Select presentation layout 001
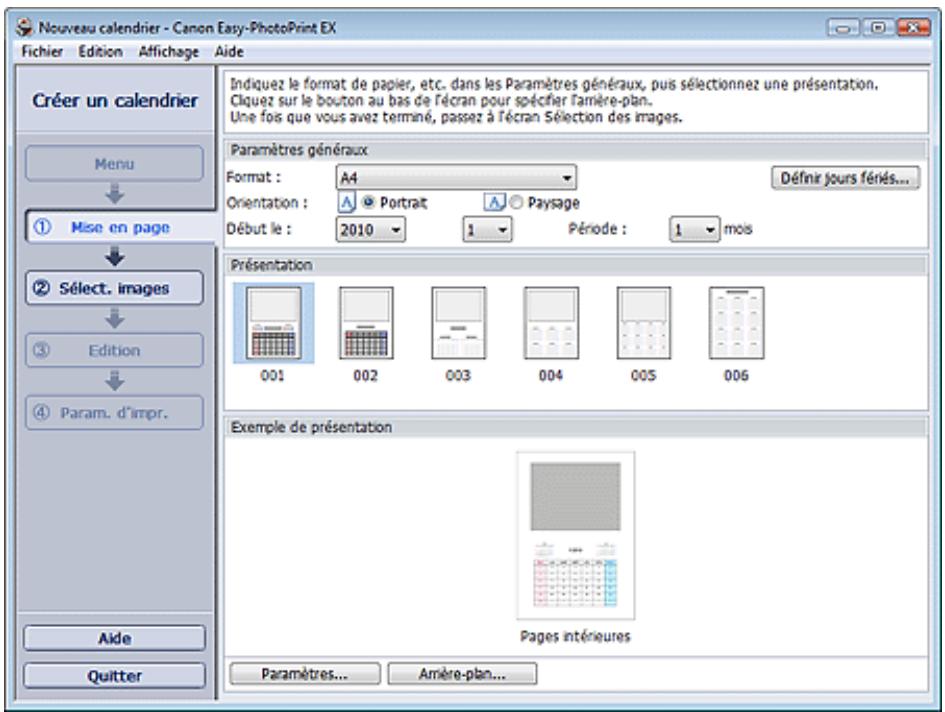The image size is (945, 712). click(274, 323)
